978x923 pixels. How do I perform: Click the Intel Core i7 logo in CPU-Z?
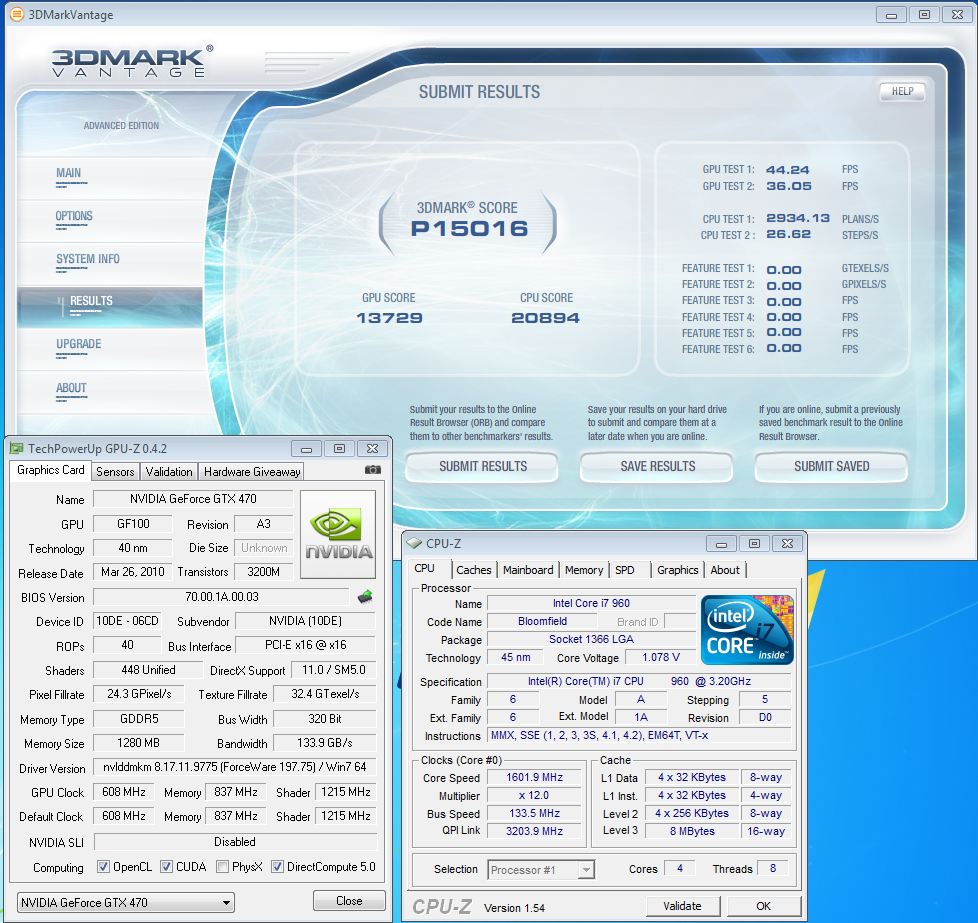pos(747,630)
